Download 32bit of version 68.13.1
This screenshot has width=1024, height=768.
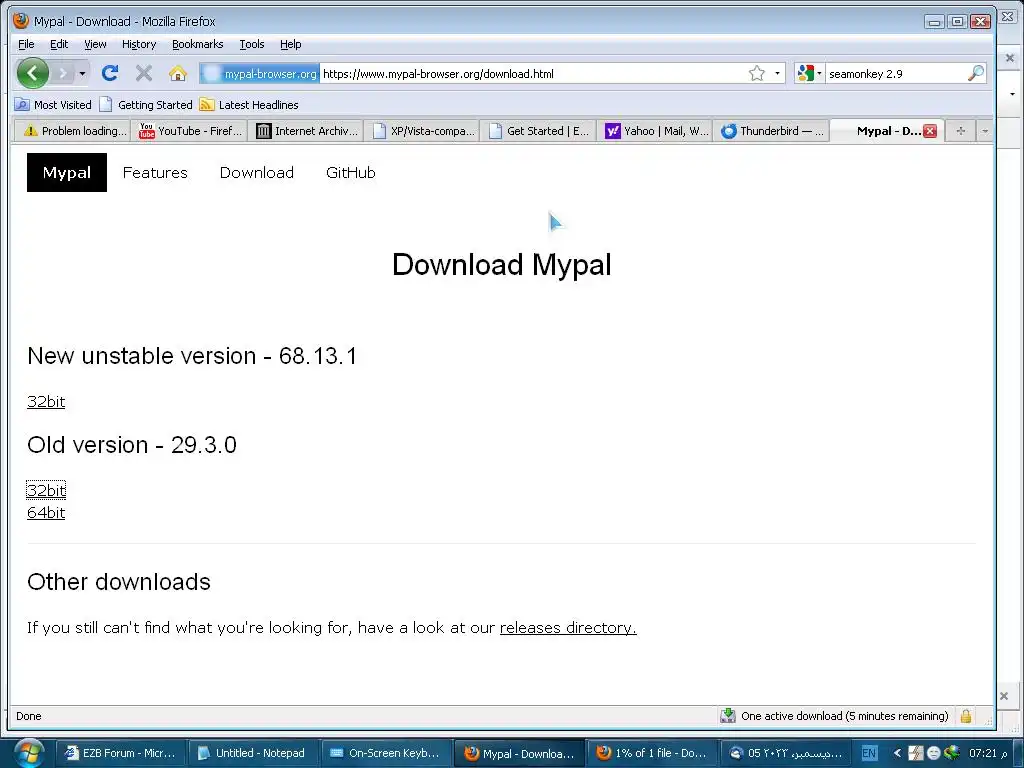click(46, 401)
